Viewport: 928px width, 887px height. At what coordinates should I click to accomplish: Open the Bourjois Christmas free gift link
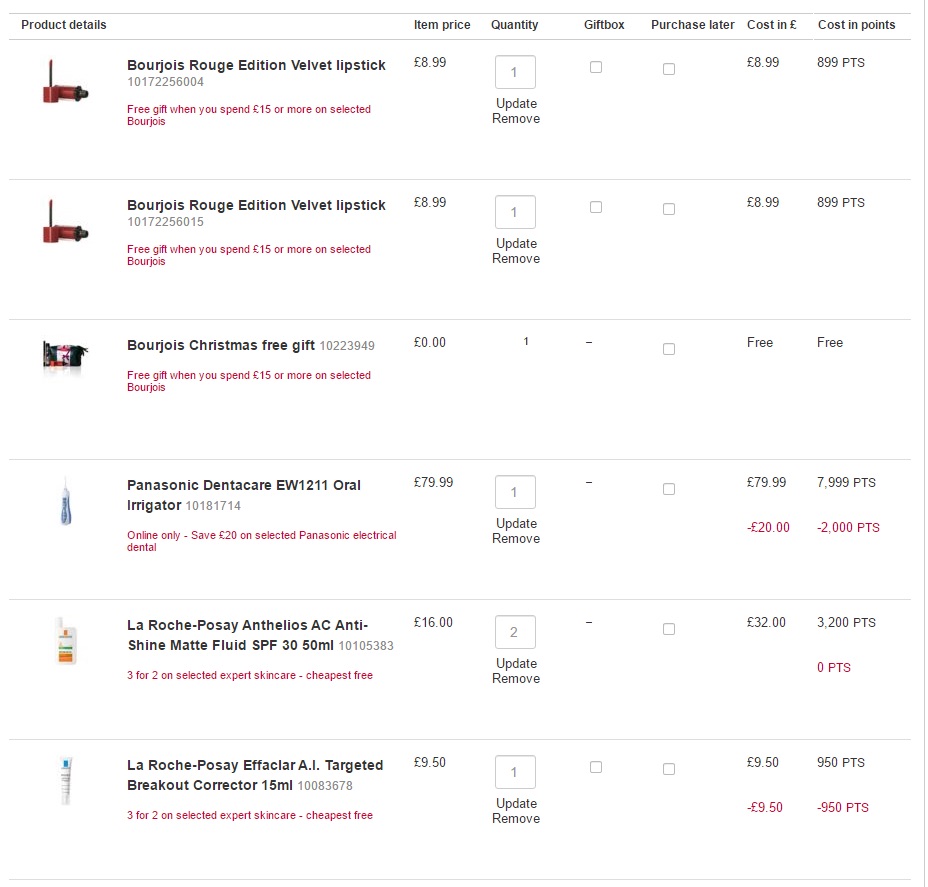coord(221,346)
